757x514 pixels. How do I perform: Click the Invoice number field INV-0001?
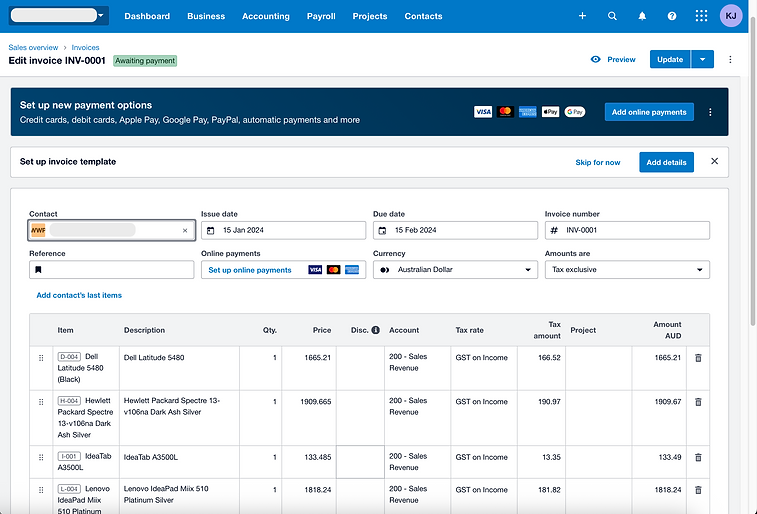coord(627,230)
